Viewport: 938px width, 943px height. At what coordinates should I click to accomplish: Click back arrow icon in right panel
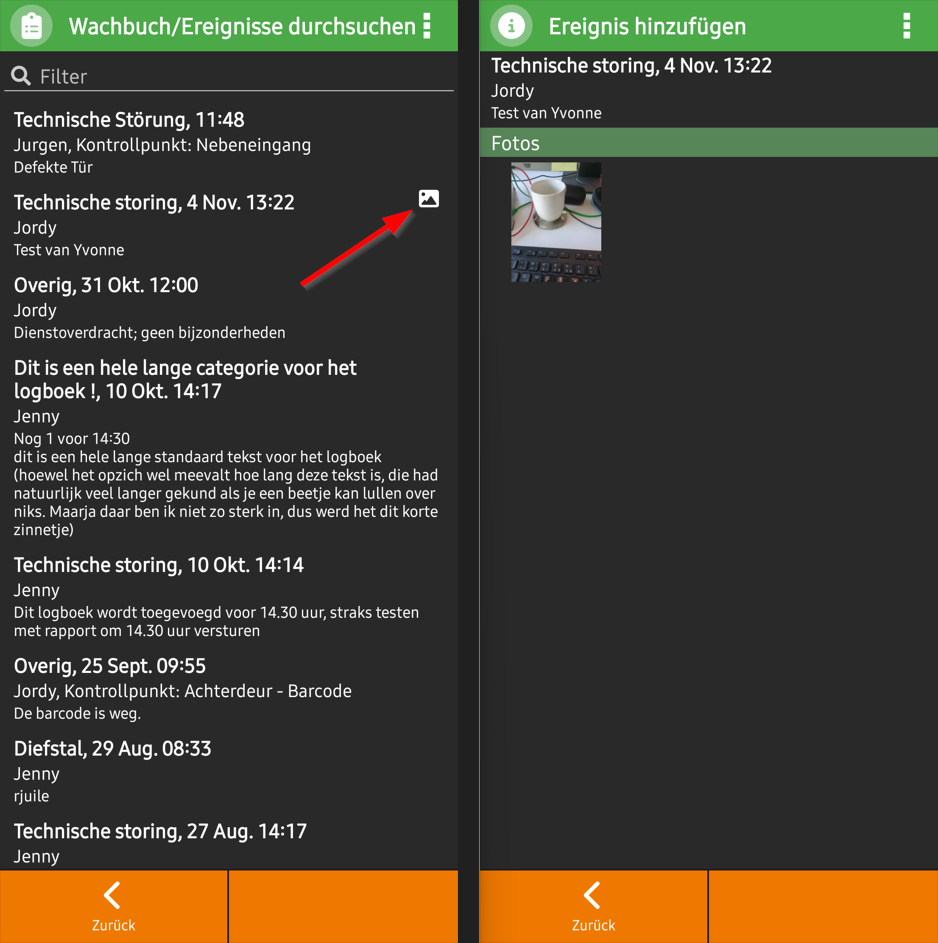(592, 895)
